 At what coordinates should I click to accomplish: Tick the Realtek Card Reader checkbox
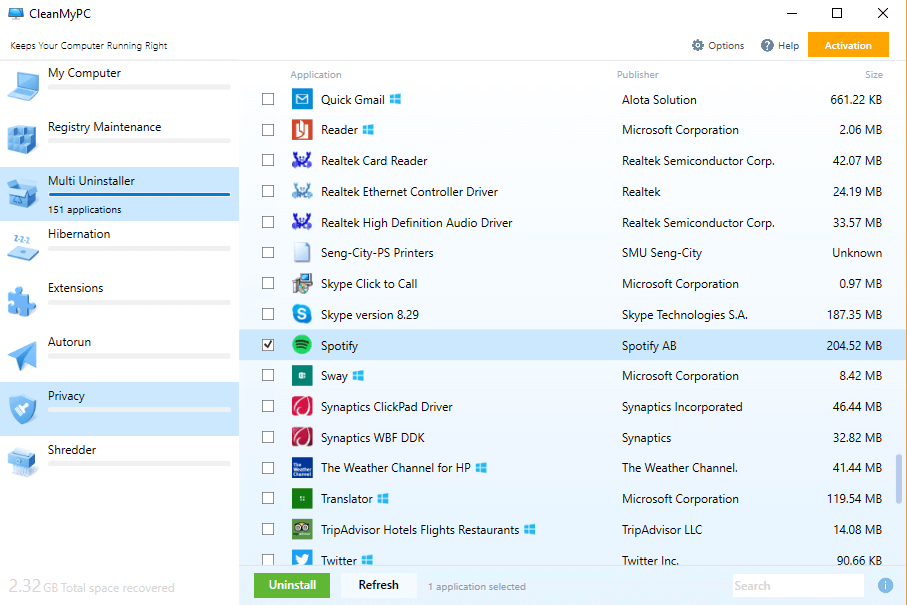pos(268,160)
